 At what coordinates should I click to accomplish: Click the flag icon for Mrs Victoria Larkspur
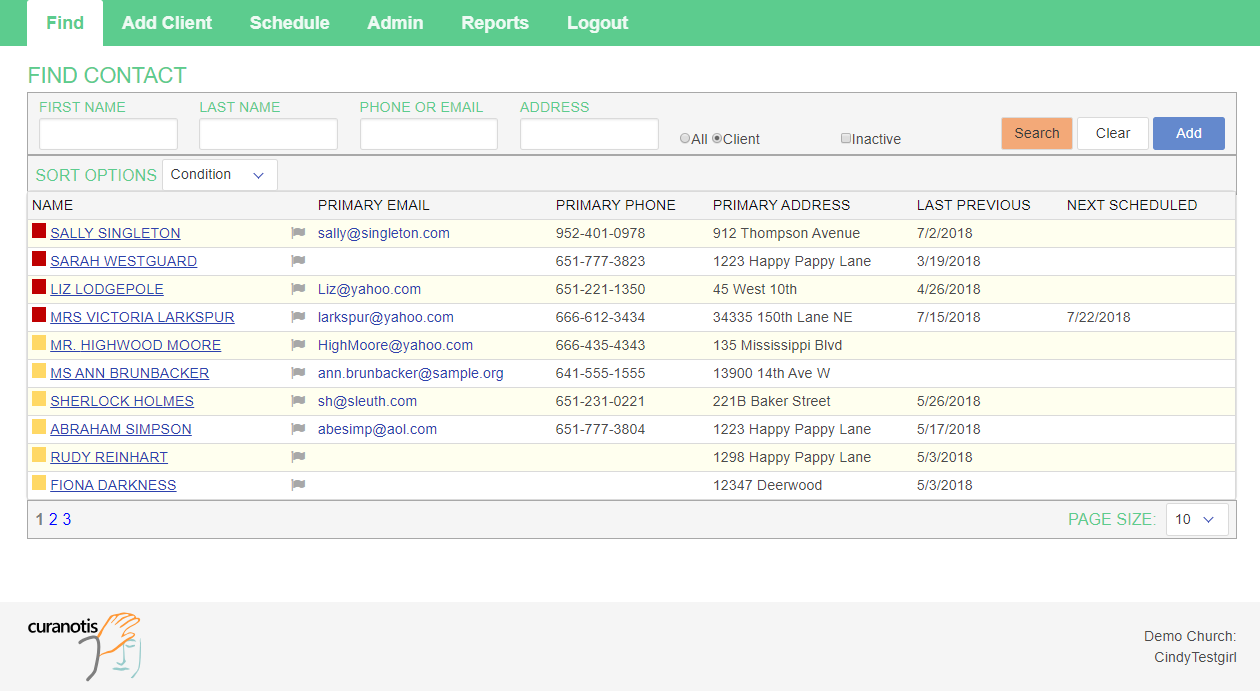point(298,317)
